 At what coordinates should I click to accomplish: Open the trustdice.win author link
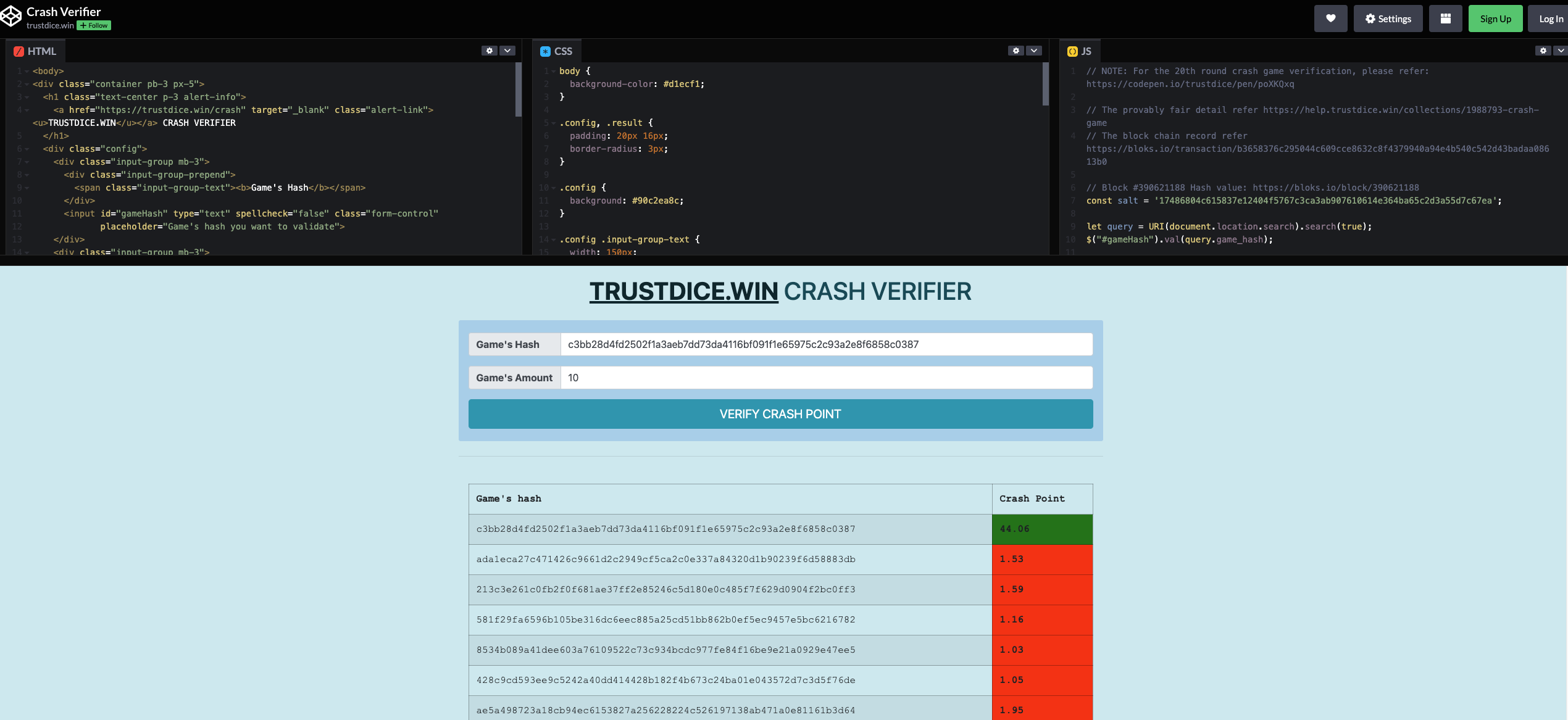[50, 25]
